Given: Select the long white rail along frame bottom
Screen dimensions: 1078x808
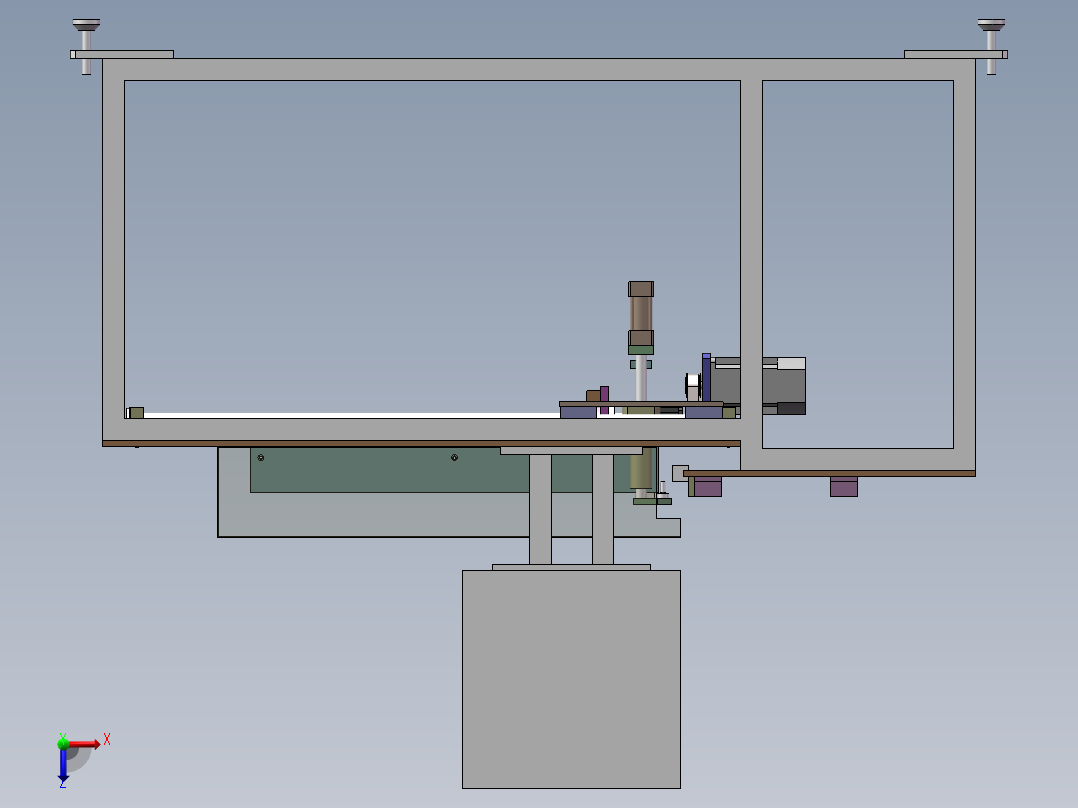Looking at the screenshot, I should tap(351, 415).
